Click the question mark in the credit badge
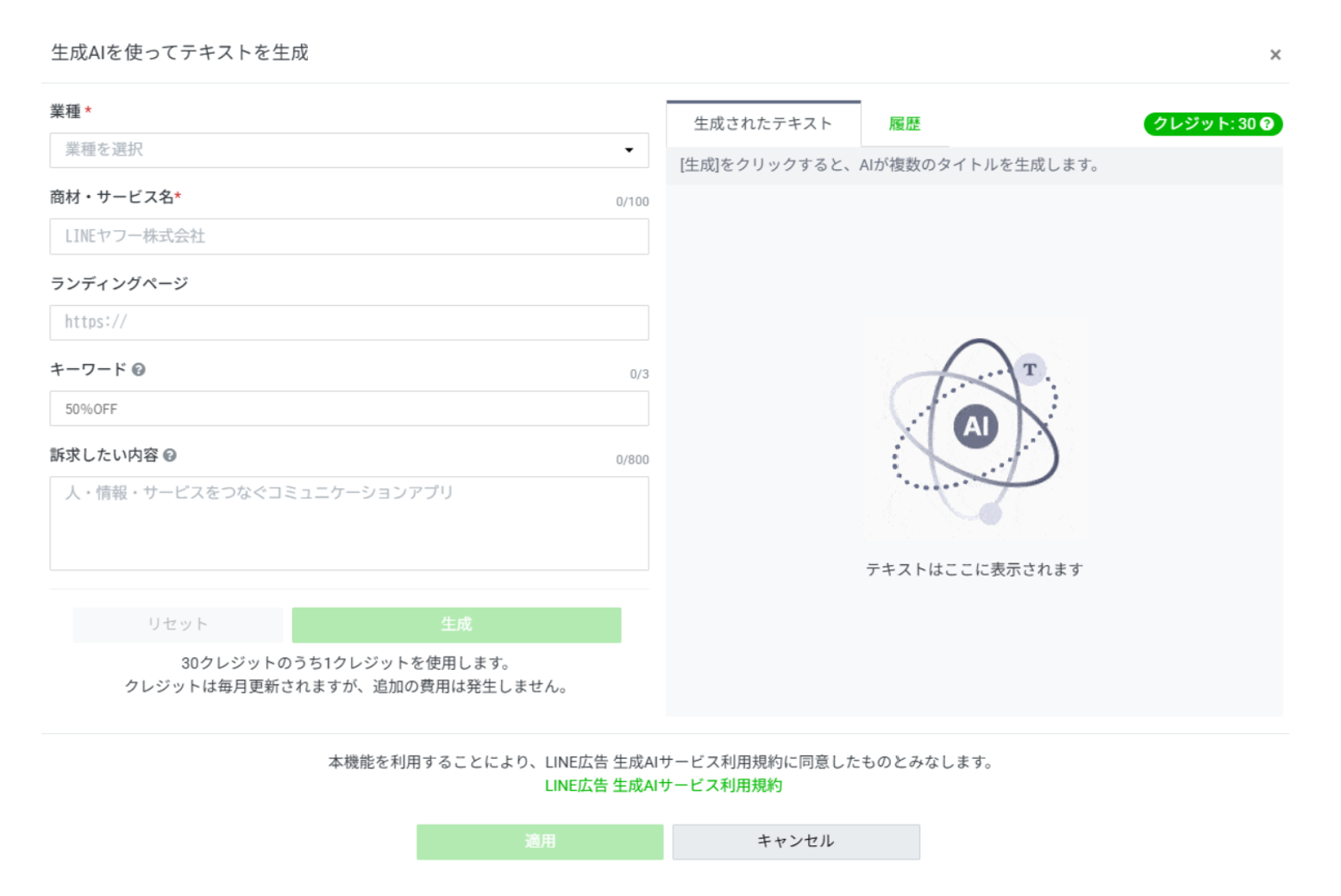Viewport: 1341px width, 896px height. click(1267, 124)
